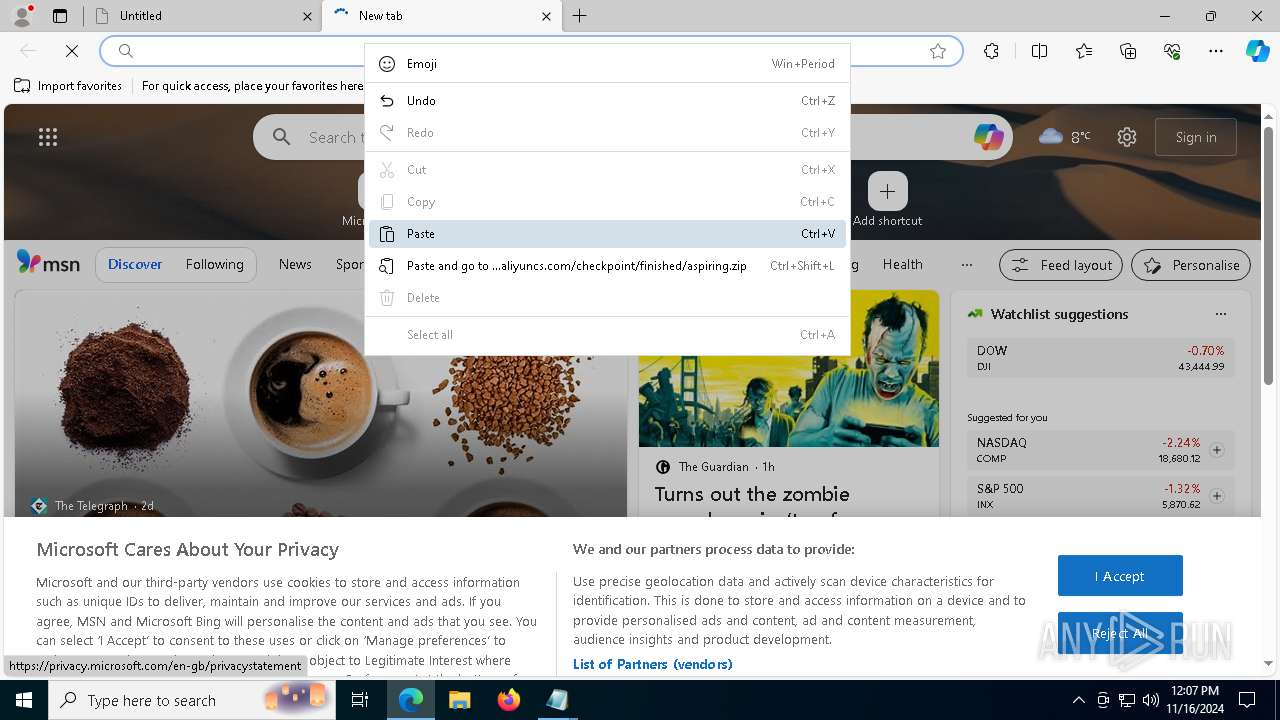Open the Favorites hub
Image resolution: width=1280 pixels, height=720 pixels.
[x=1084, y=51]
